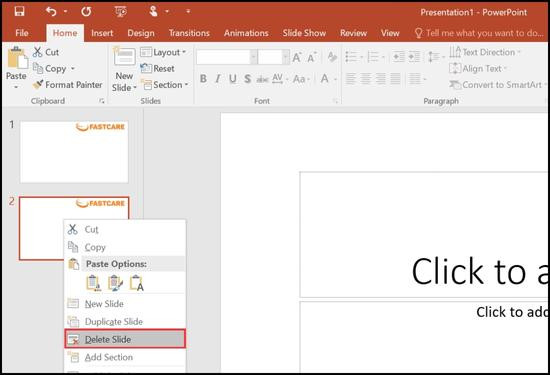The image size is (550, 375).
Task: Choose Copy from the context menu
Action: click(125, 247)
